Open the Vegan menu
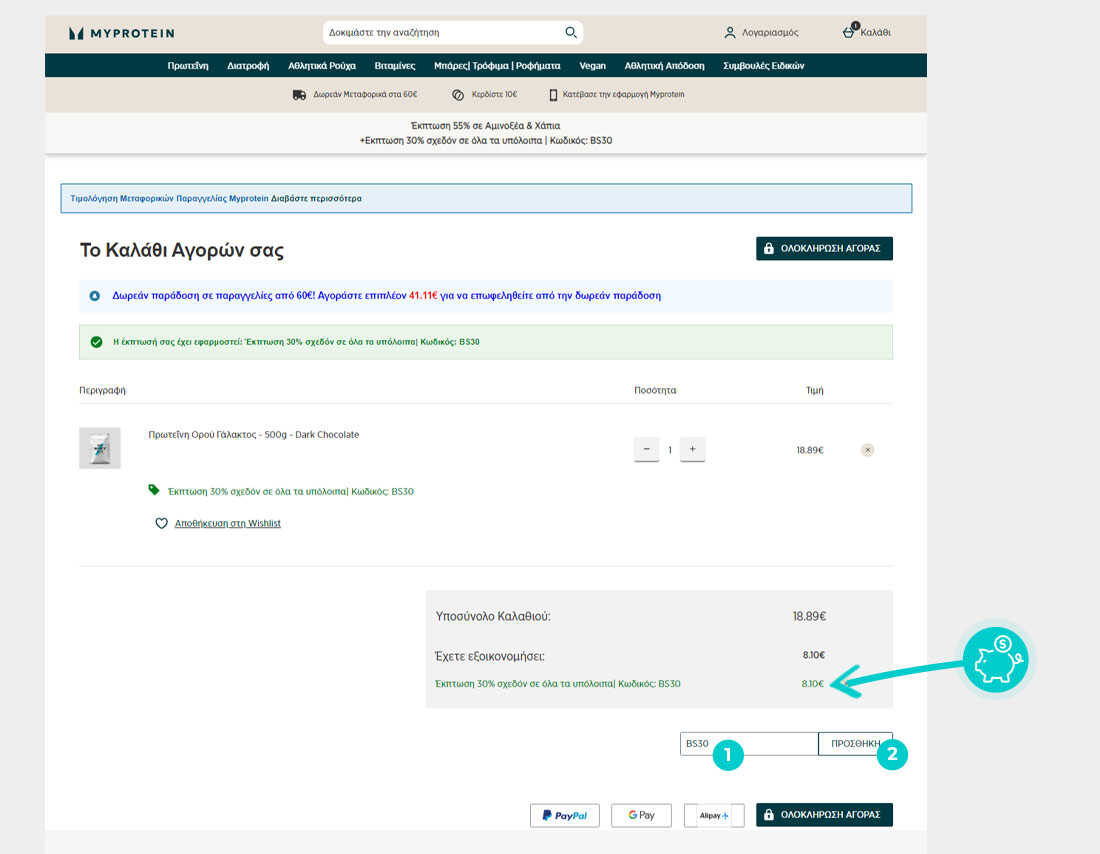1100x854 pixels. (x=592, y=65)
